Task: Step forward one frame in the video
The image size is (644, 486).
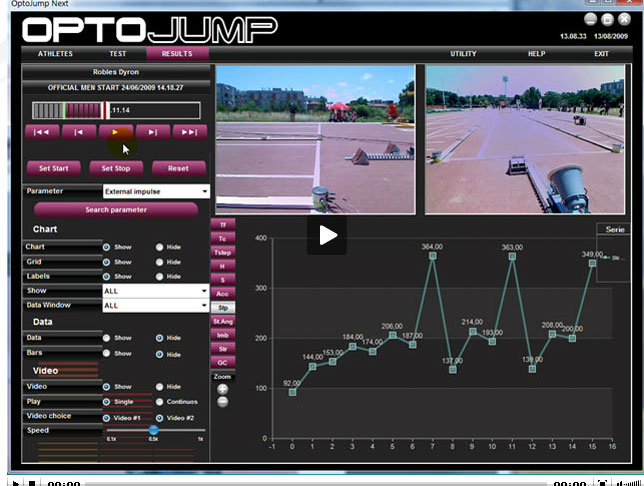Action: tap(153, 132)
